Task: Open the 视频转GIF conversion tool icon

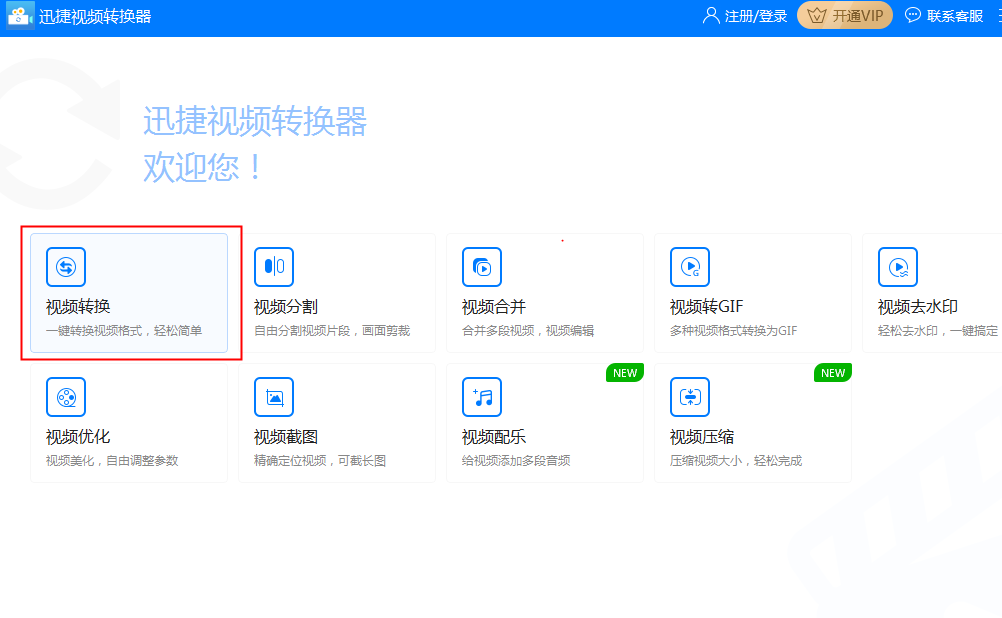Action: (x=689, y=266)
